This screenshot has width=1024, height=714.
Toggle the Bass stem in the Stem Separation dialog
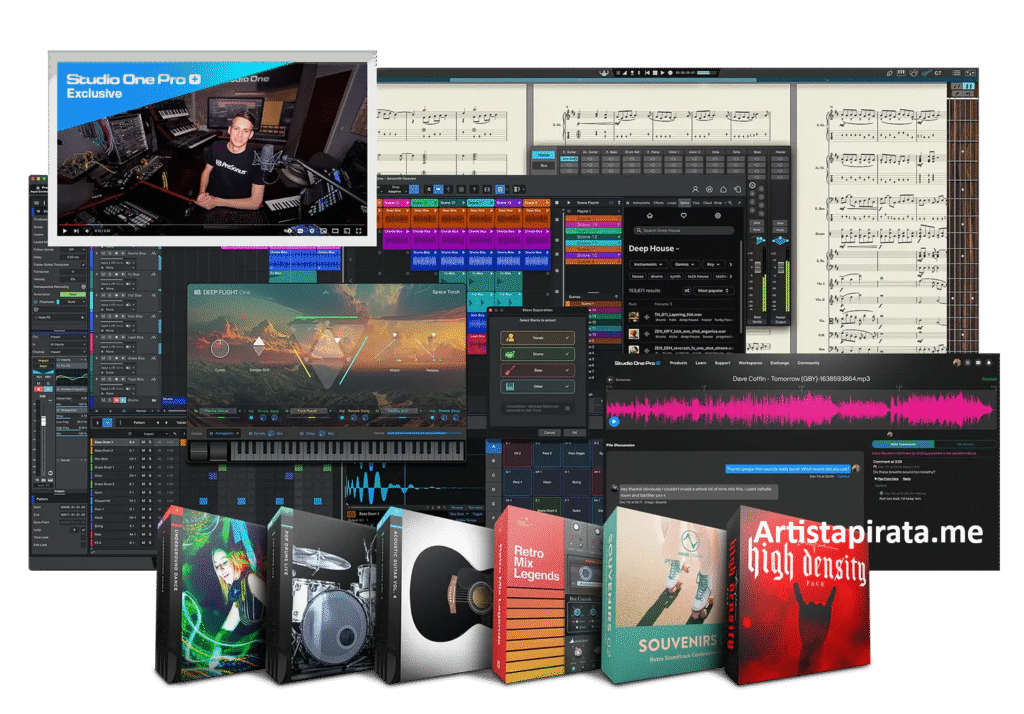pos(566,370)
